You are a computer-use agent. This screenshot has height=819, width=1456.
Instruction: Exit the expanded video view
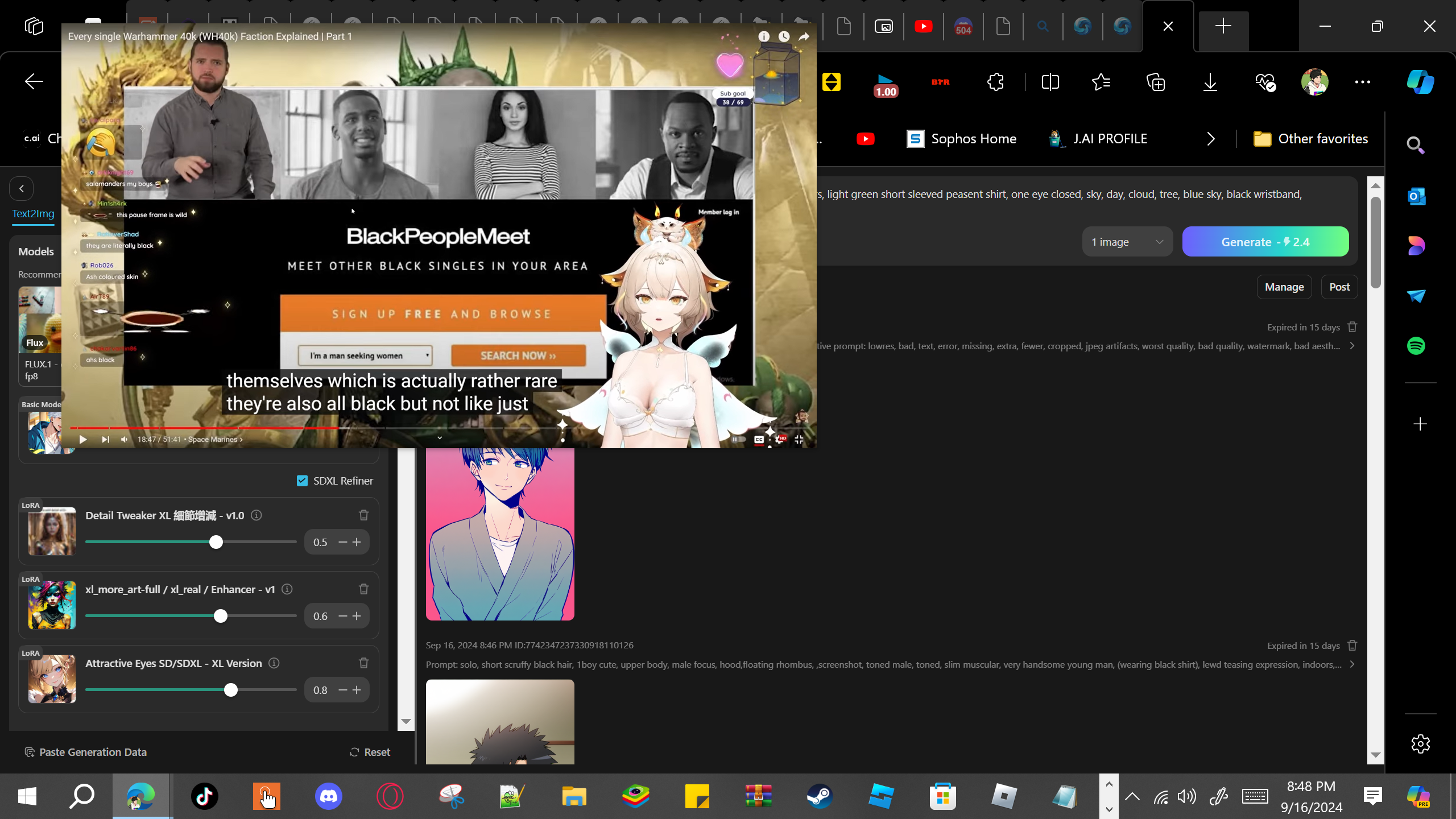[799, 439]
